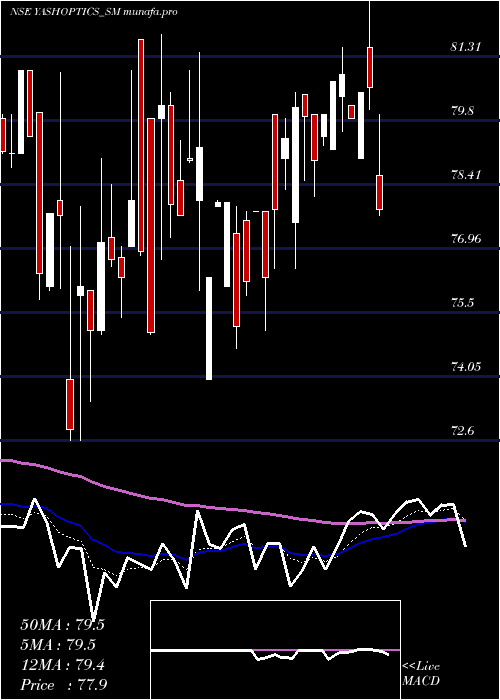Click the 12MA : 79.4 readout
Screen dimensions: 500x700
click(x=62, y=665)
